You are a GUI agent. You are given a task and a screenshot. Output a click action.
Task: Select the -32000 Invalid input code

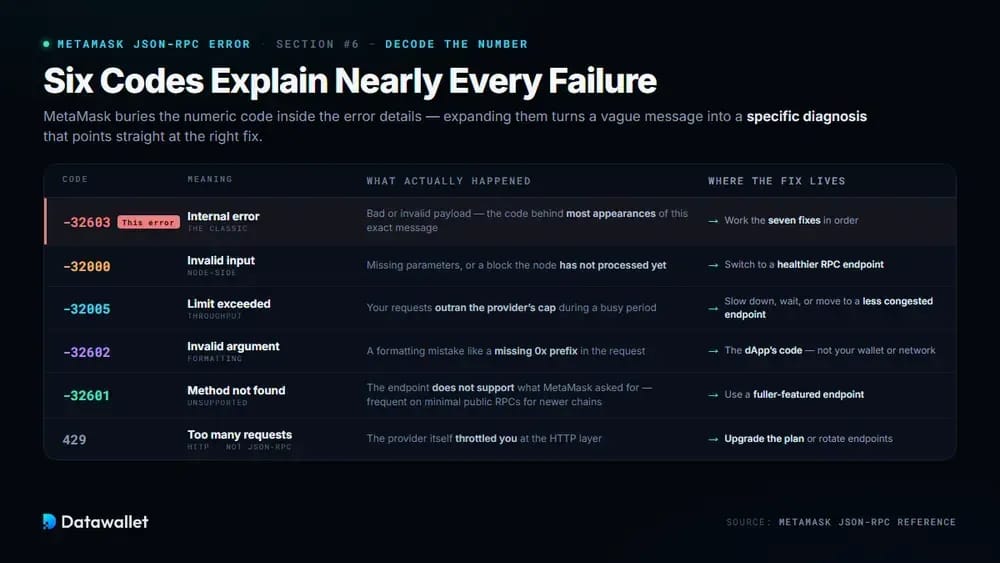click(x=87, y=267)
